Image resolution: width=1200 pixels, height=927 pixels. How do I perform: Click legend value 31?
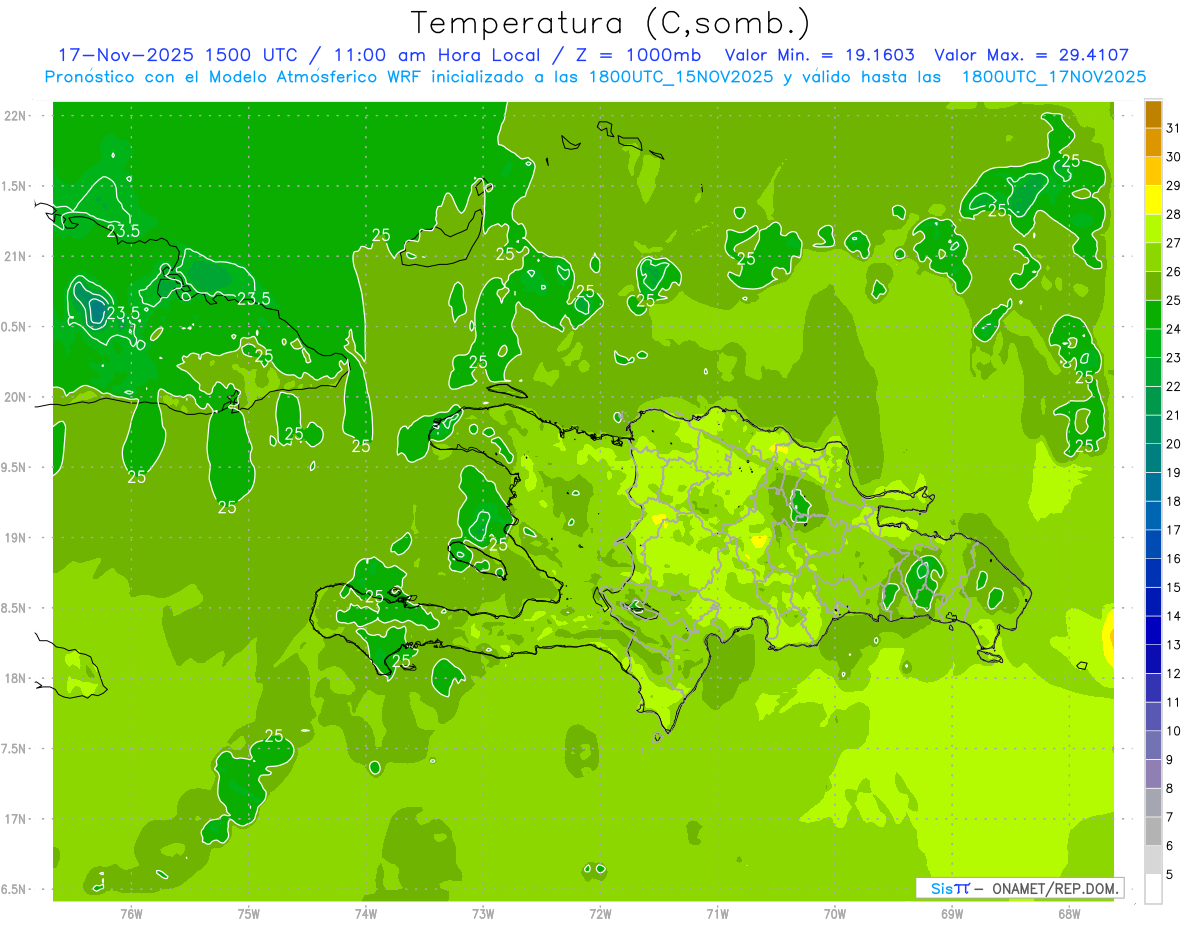point(1173,128)
